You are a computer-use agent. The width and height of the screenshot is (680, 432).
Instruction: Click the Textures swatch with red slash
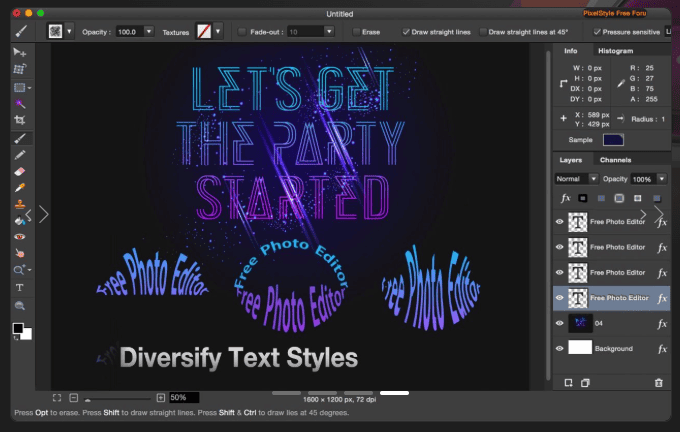(x=204, y=31)
